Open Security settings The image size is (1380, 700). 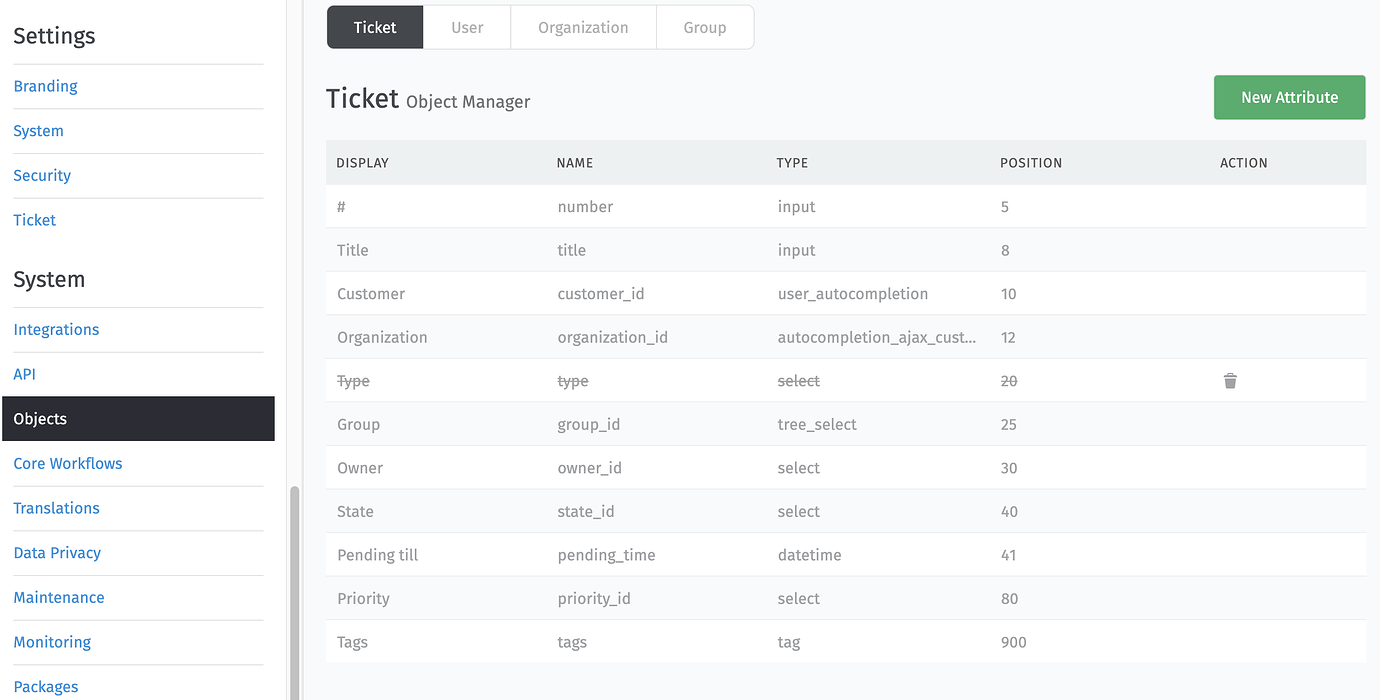coord(42,175)
